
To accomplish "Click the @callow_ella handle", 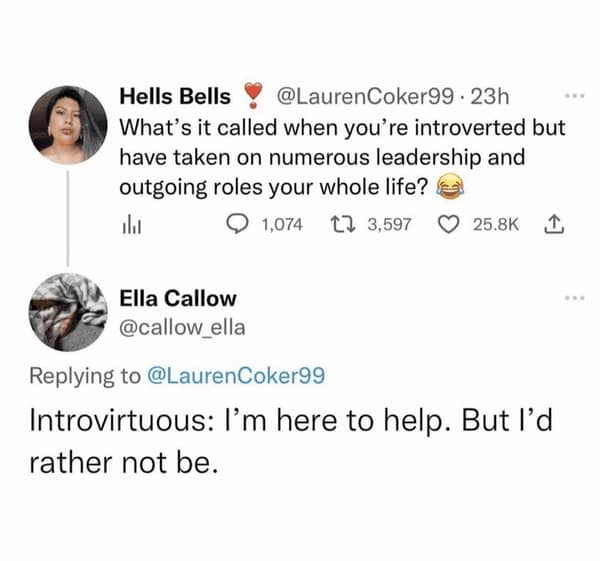I will (182, 326).
